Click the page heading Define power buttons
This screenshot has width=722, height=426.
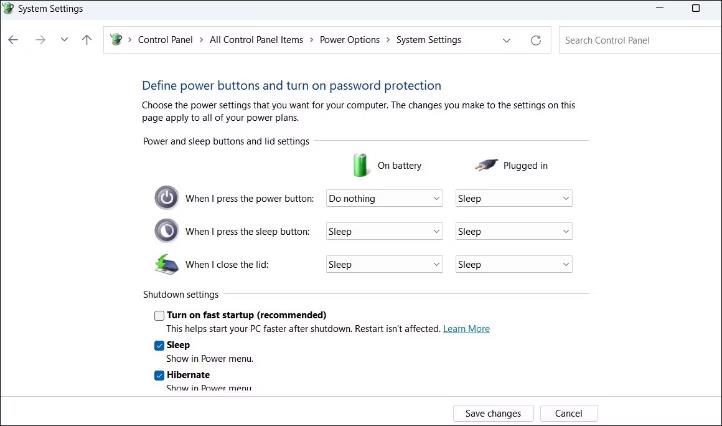[291, 86]
